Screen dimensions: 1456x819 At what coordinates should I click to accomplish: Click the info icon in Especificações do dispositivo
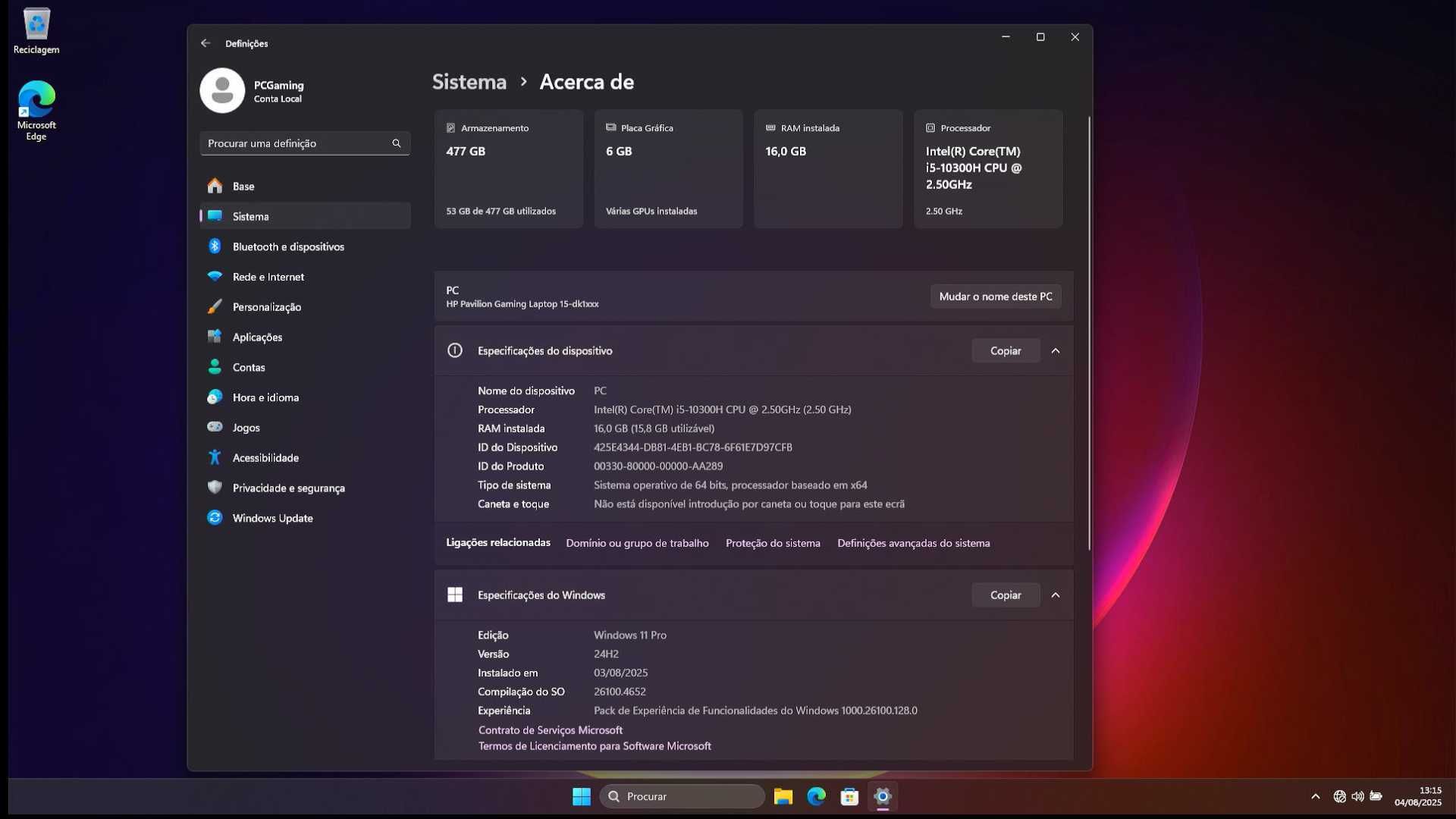455,350
